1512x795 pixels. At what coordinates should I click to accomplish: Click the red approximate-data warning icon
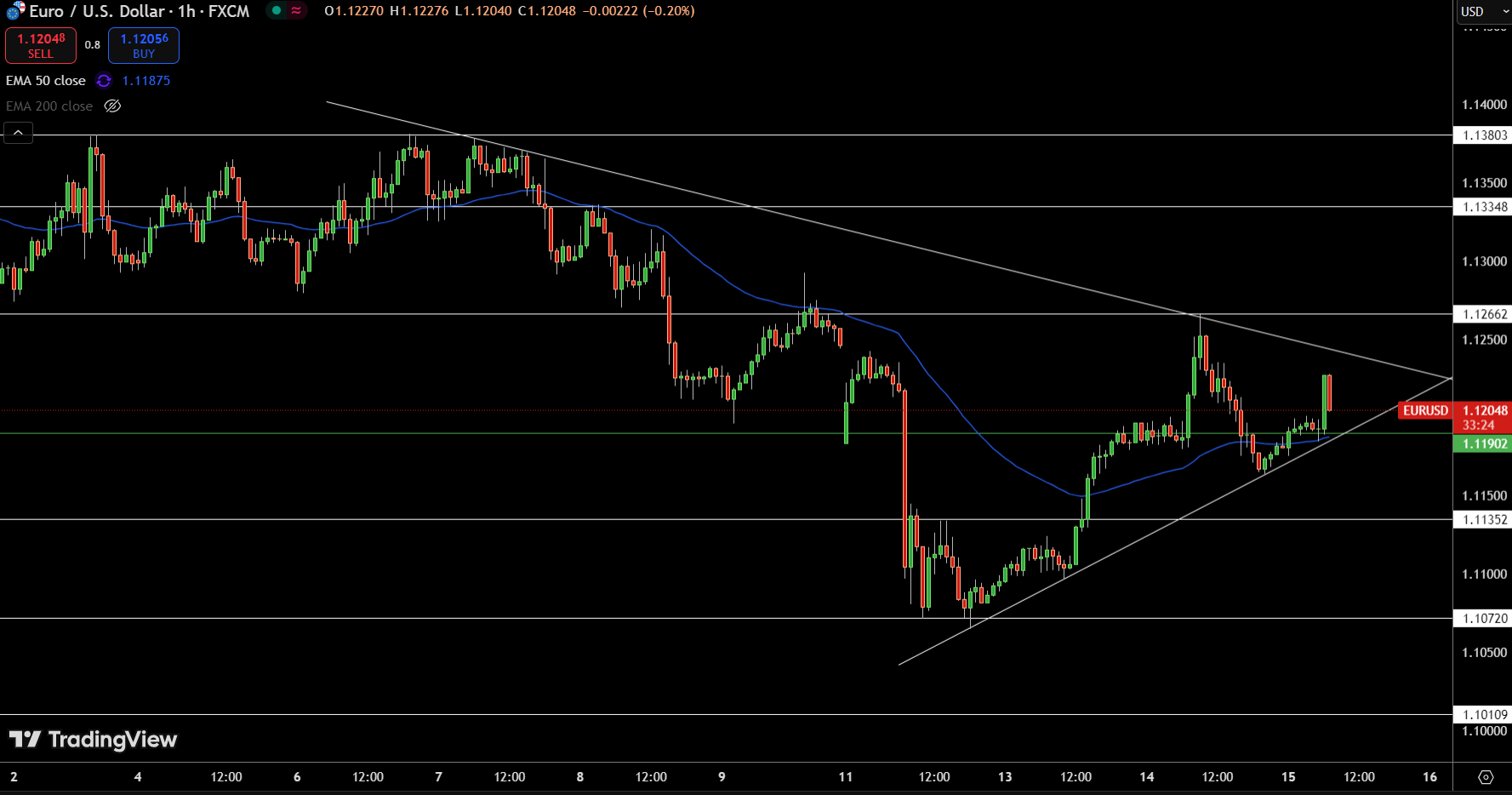296,11
